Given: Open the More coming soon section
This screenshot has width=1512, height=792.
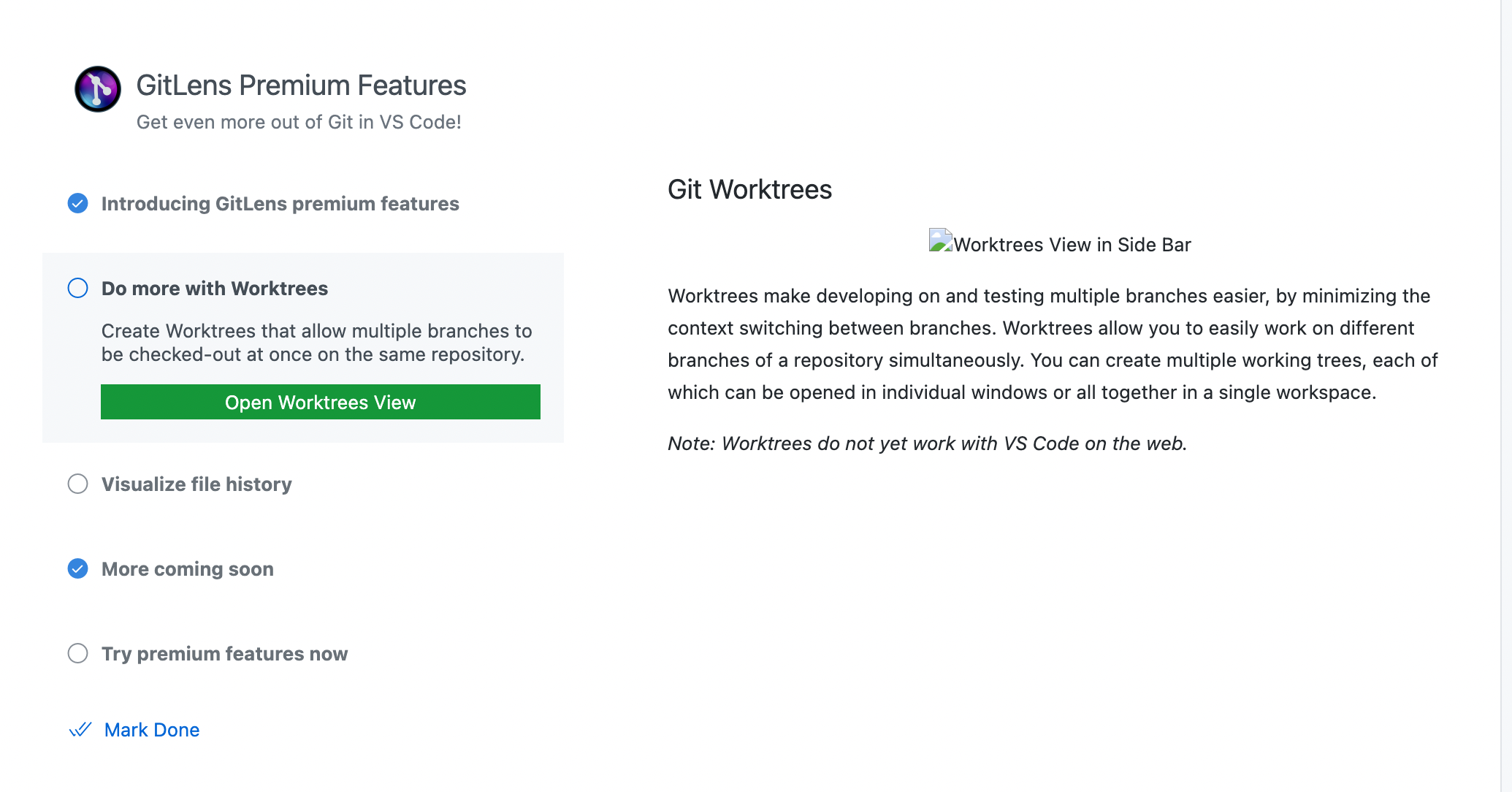Looking at the screenshot, I should (x=187, y=568).
